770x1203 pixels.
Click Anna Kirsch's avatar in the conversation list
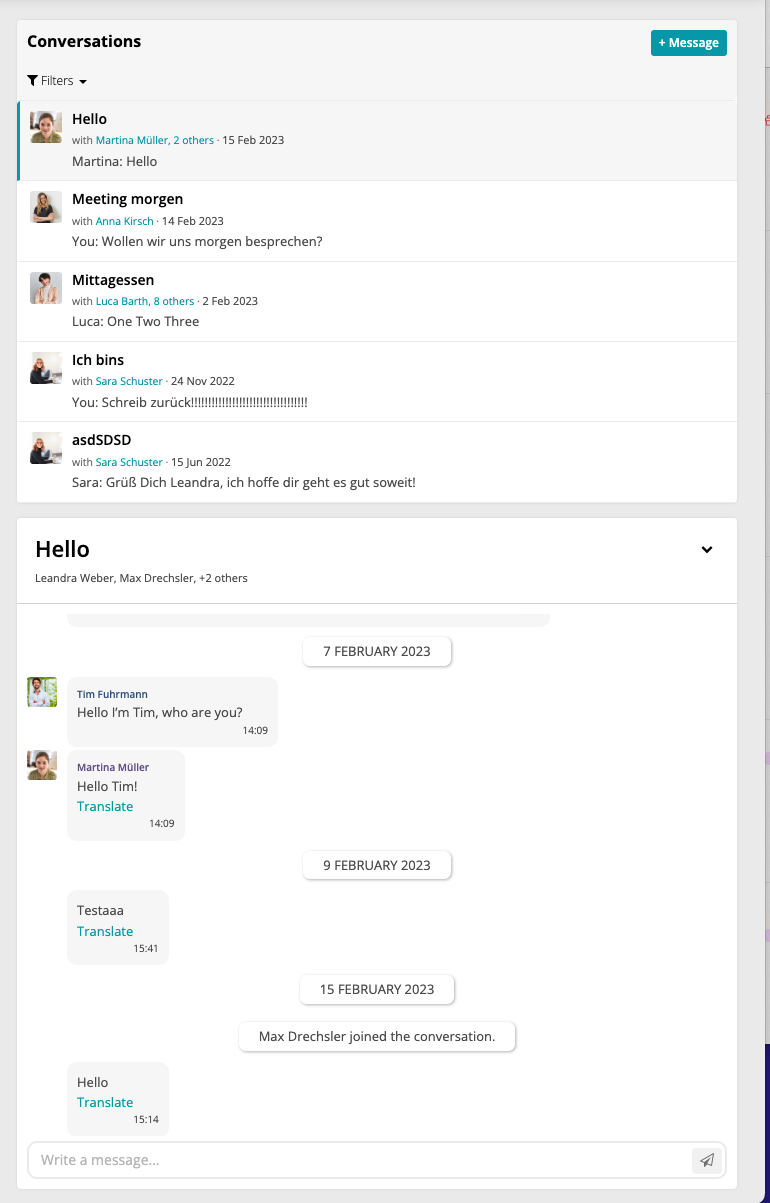[x=45, y=207]
